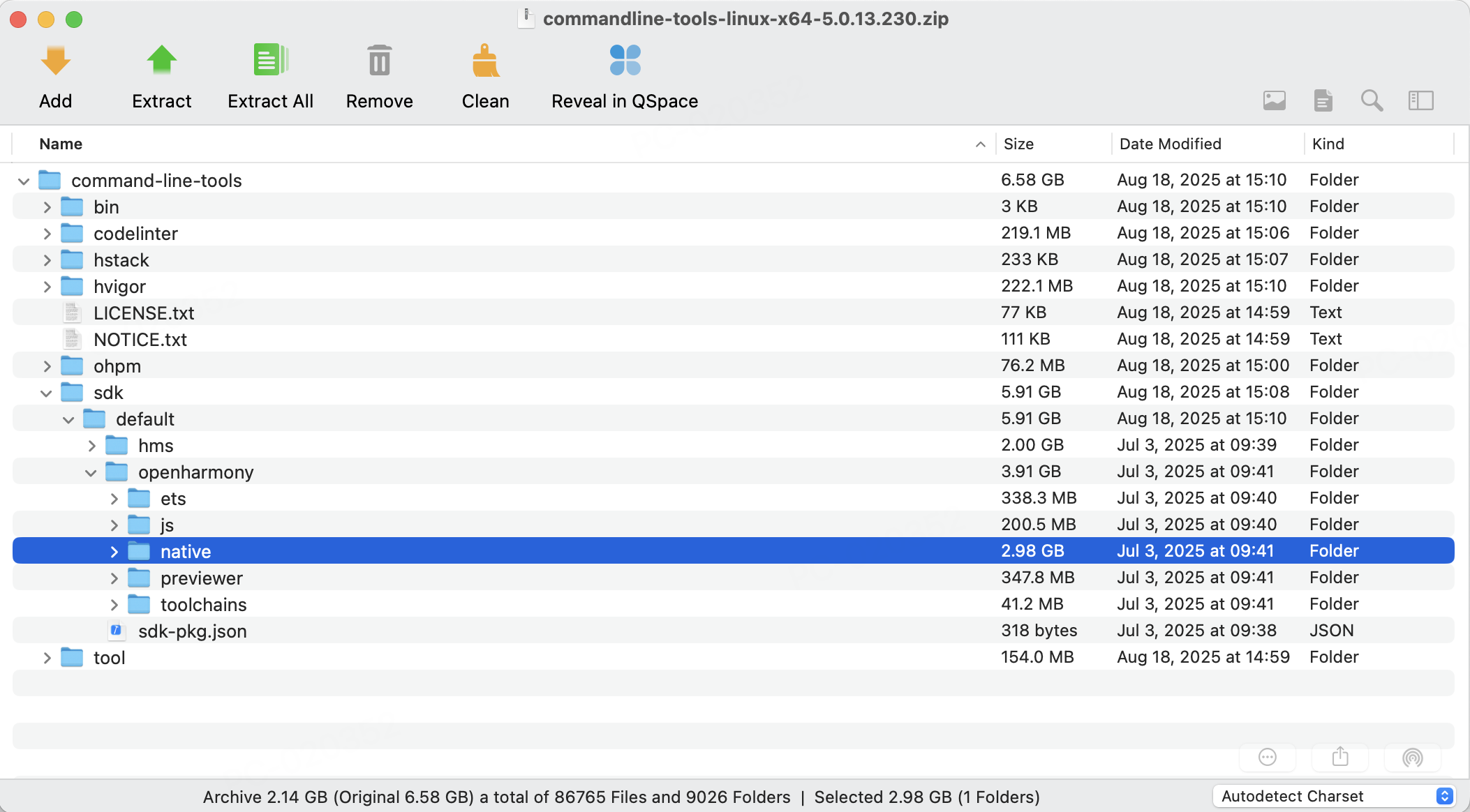Screen dimensions: 1470x812
Task: Collapse the command-line-tools folder
Action: point(24,181)
